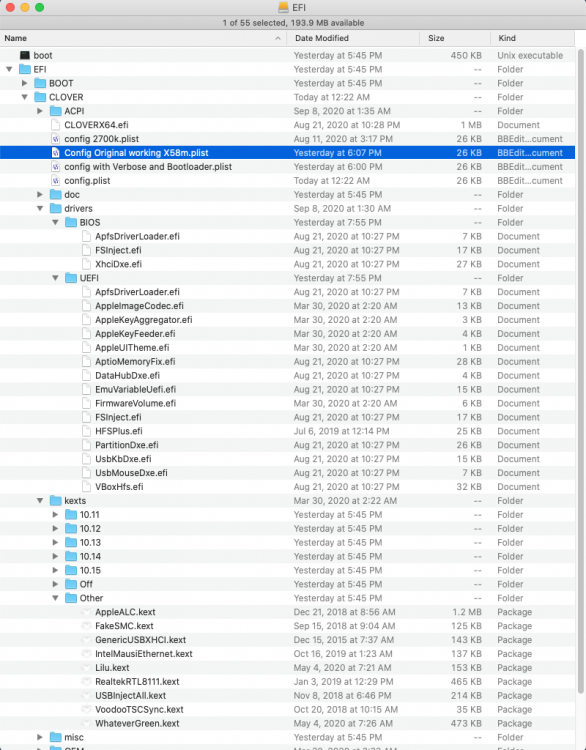Collapse the CLOVER folder disclosure triangle

point(24,97)
